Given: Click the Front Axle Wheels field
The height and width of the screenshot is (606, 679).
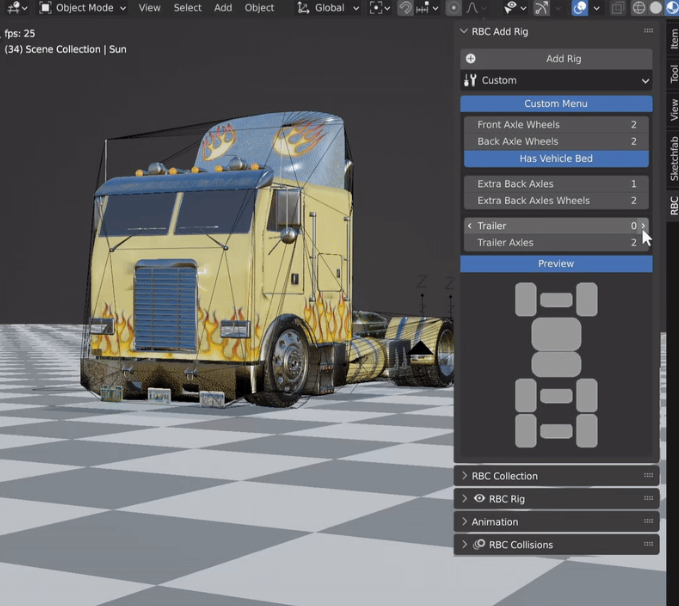Looking at the screenshot, I should tap(556, 125).
